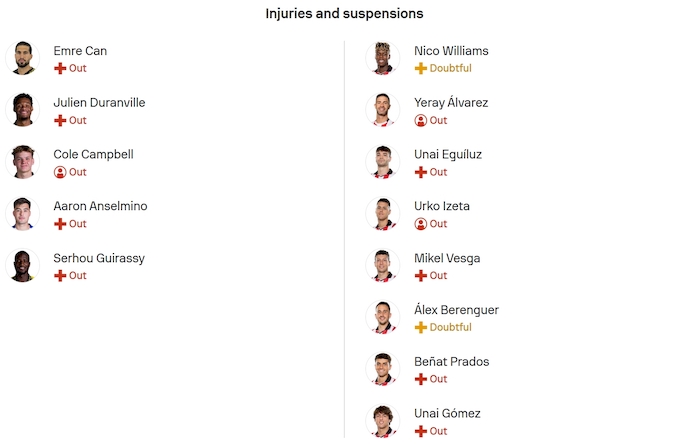
Task: Click Serhou Guirassy's red injury icon
Action: point(60,275)
